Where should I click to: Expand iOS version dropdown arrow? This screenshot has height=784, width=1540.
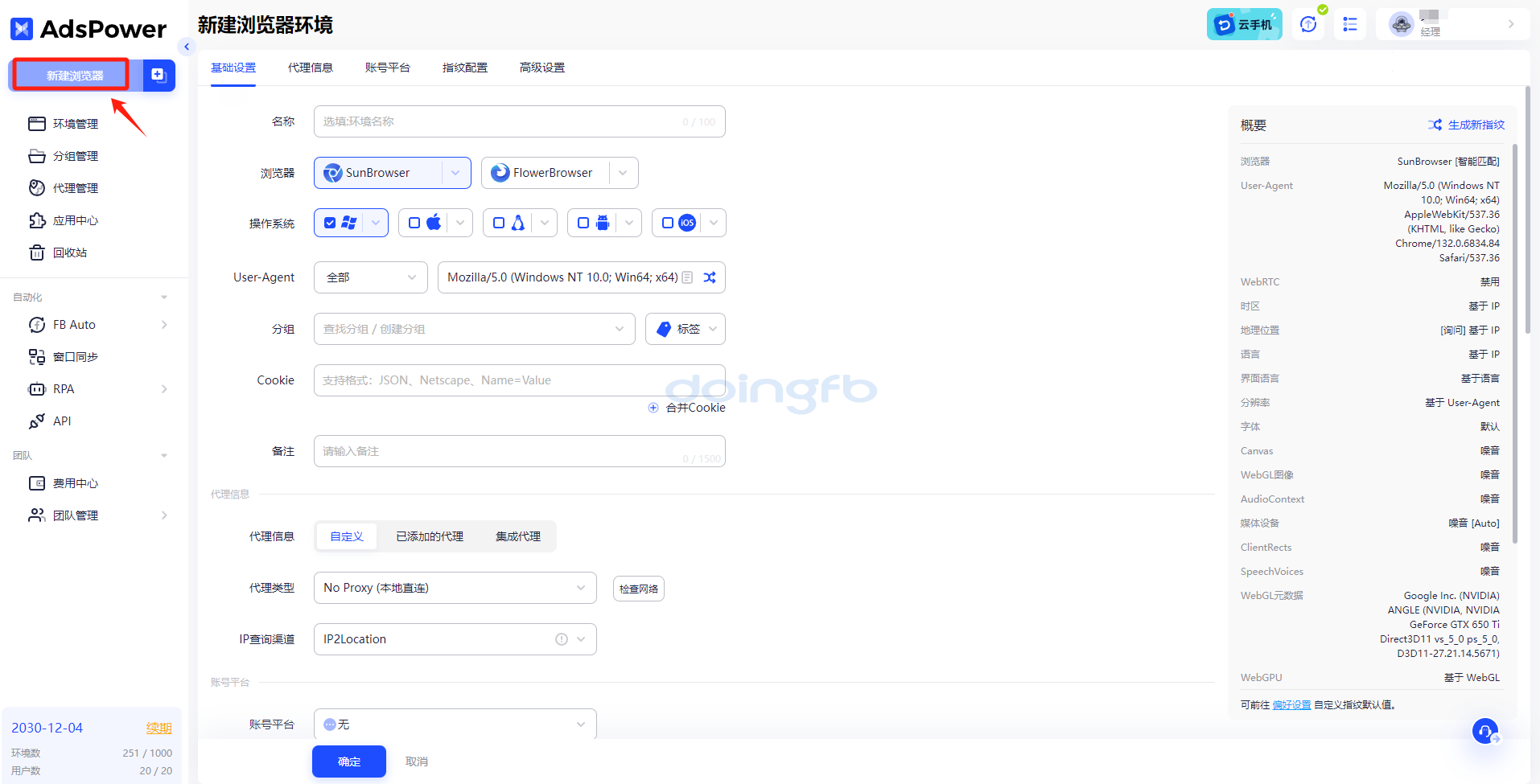tap(713, 223)
